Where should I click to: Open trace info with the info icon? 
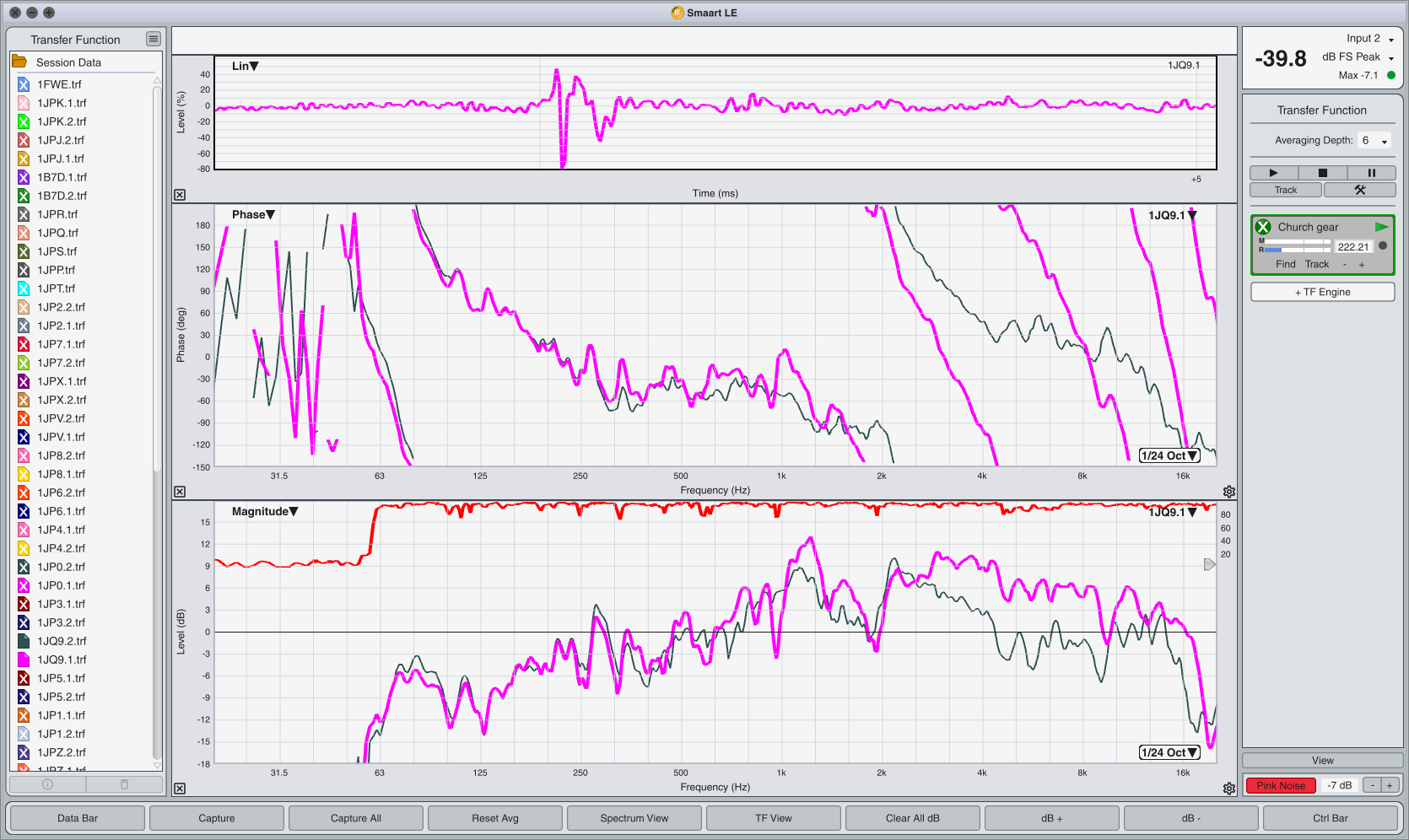(47, 784)
